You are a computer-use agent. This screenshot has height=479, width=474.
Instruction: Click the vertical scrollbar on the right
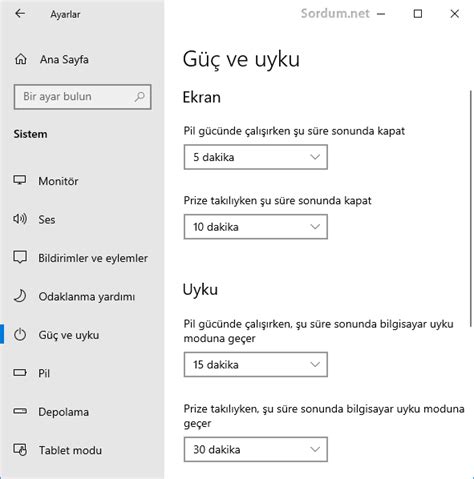click(x=471, y=208)
